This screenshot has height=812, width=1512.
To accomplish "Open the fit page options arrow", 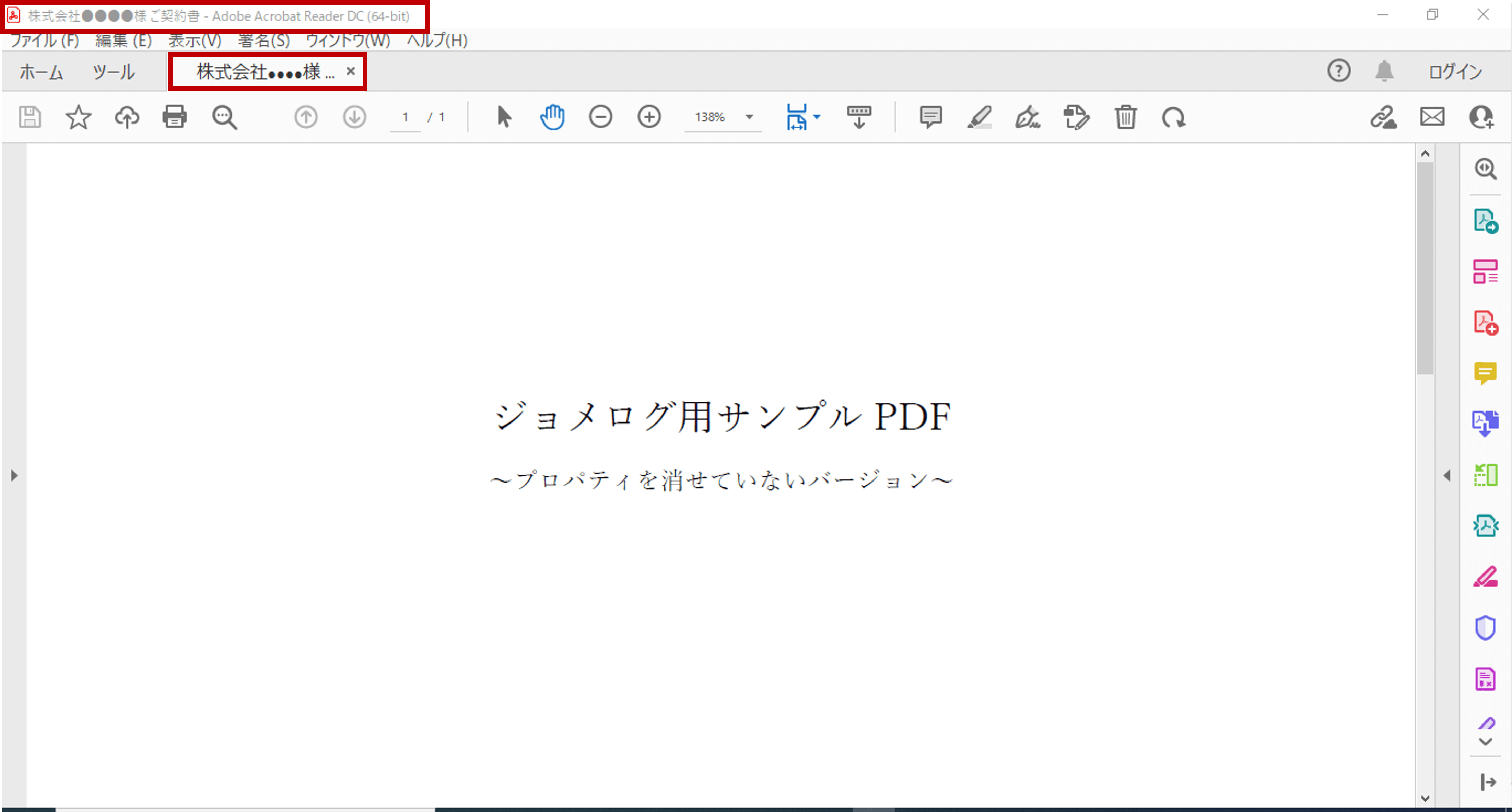I will coord(817,117).
